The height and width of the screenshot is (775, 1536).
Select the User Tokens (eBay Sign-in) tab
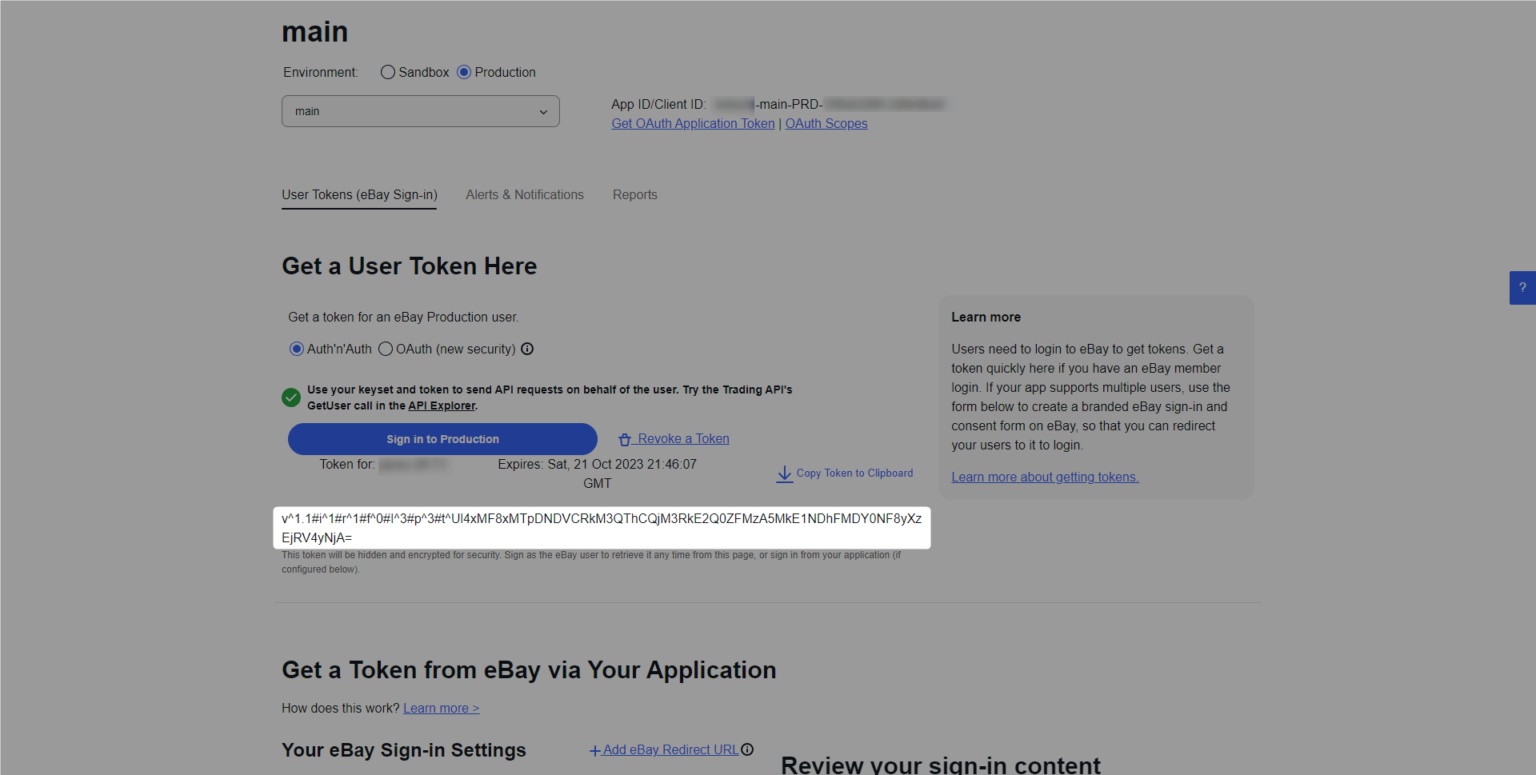pos(359,195)
